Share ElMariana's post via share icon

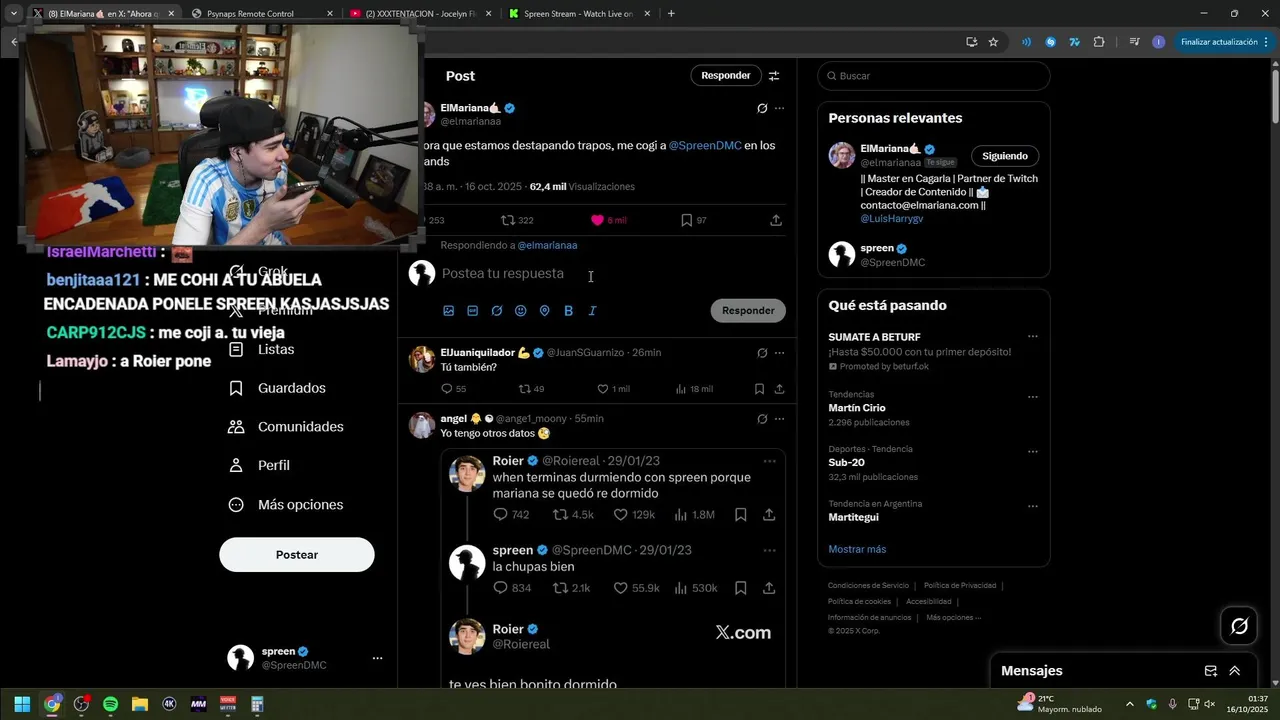(776, 220)
